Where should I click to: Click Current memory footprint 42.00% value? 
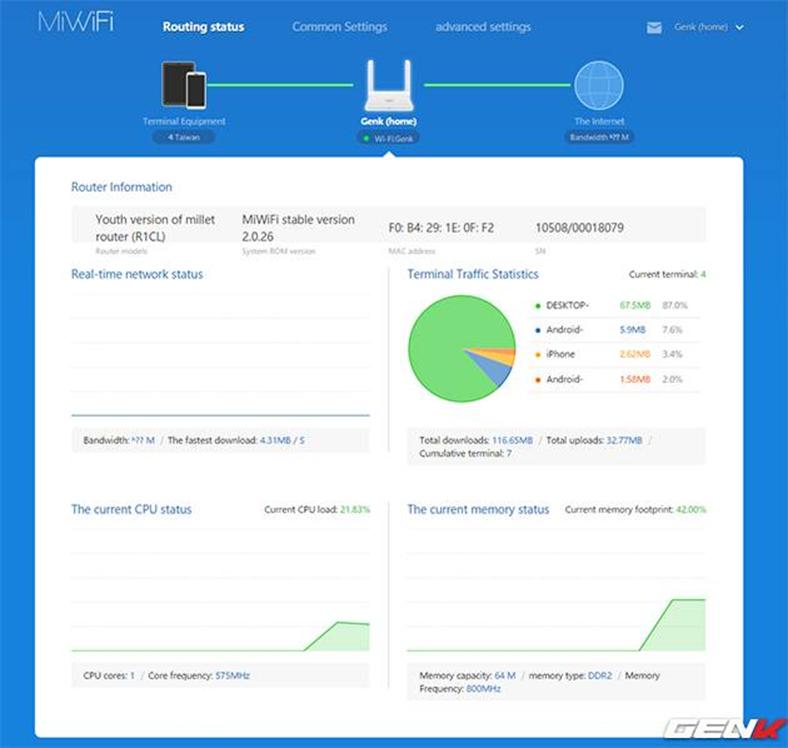coord(691,509)
